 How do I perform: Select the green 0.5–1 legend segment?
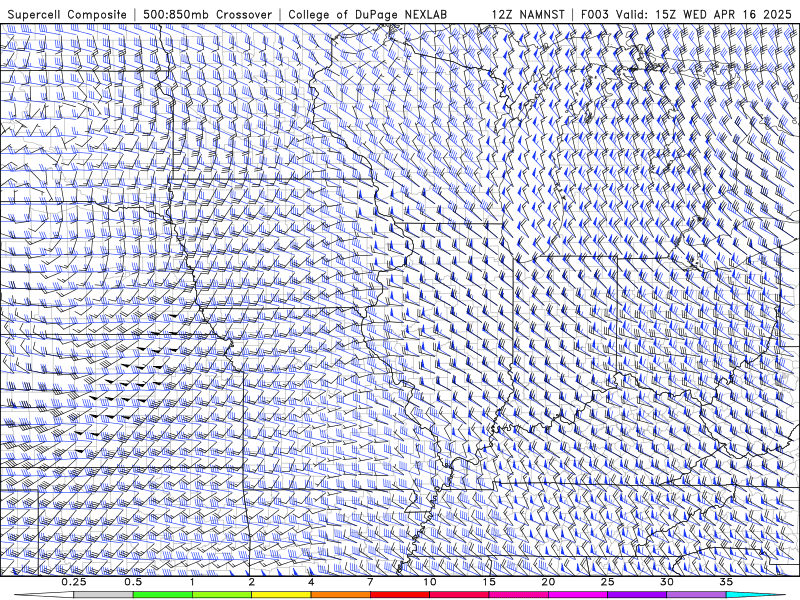click(163, 595)
